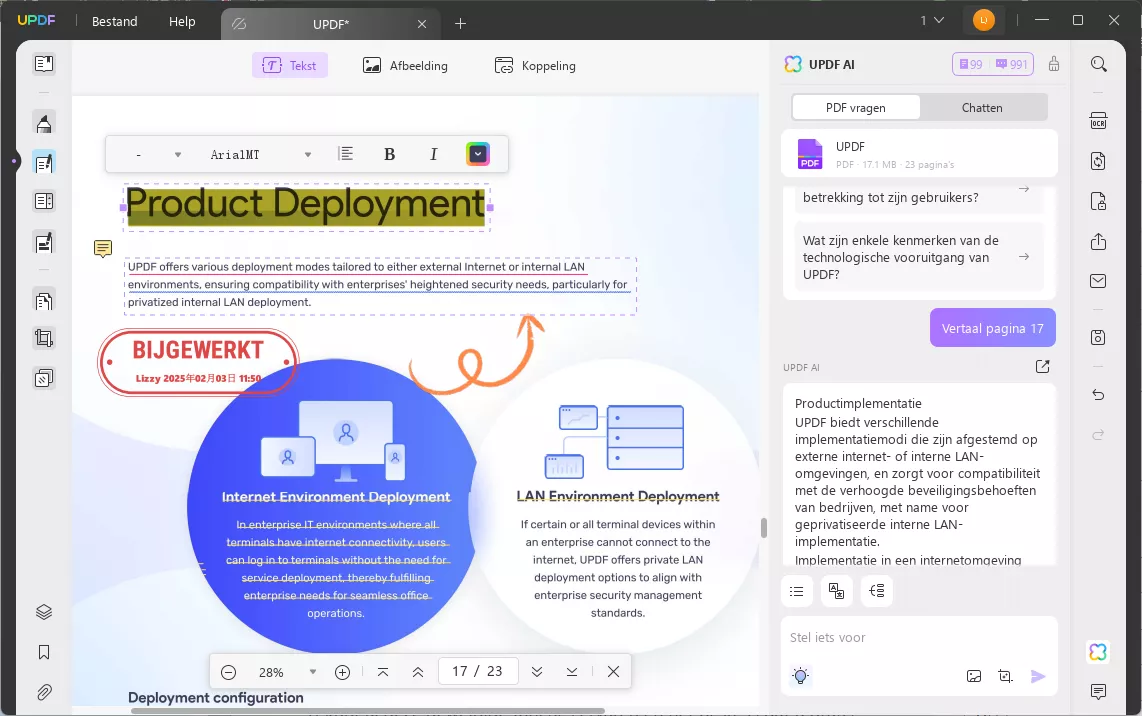This screenshot has width=1142, height=716.
Task: Click the AI explain icon
Action: pyautogui.click(x=876, y=591)
